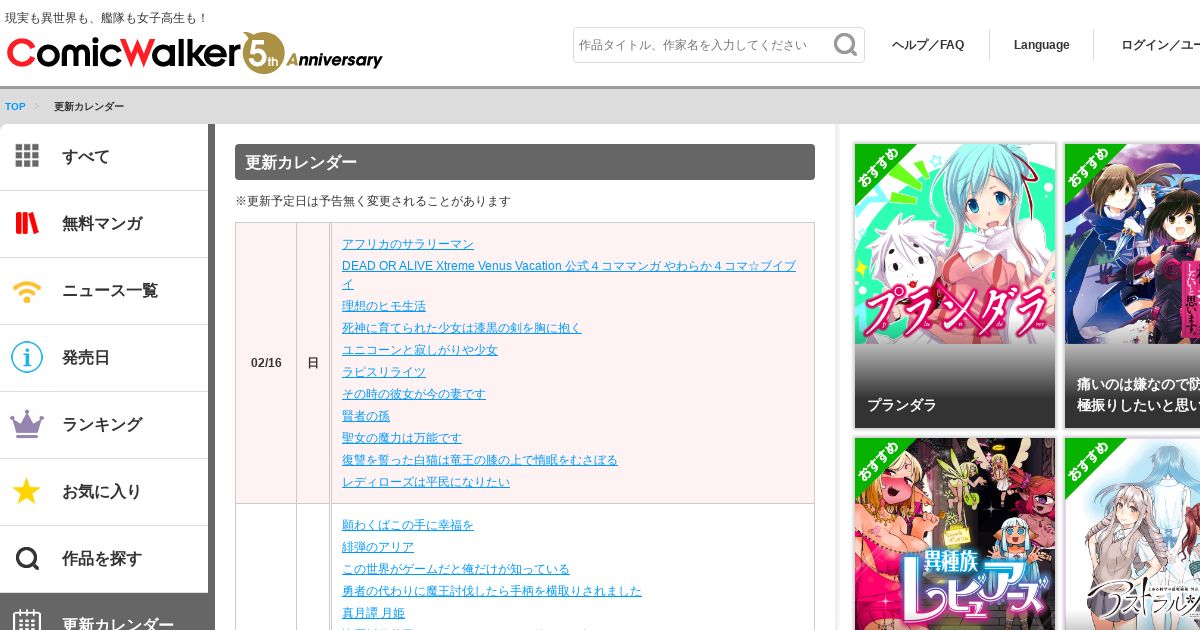This screenshot has width=1200, height=630.
Task: Click the calendar icon for 更新カレンダー
Action: coord(27,622)
